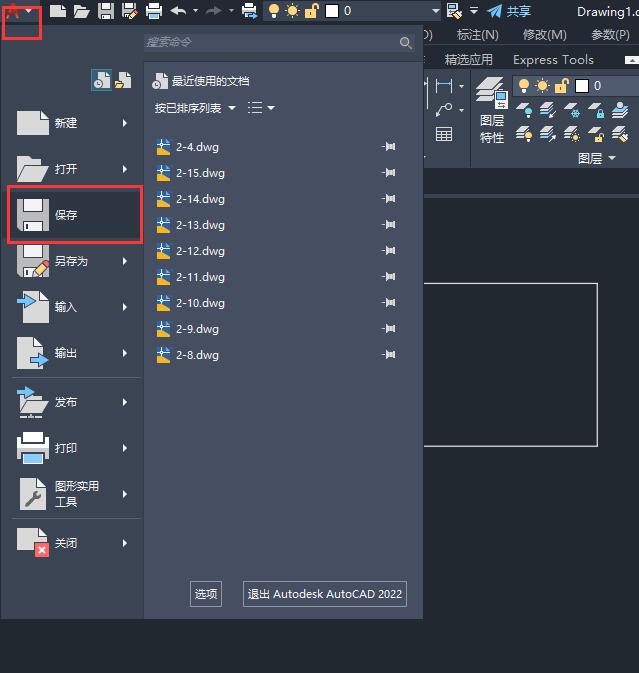Choose Save As (另存为) in application menu
Viewport: 639px width, 673px height.
tap(74, 261)
